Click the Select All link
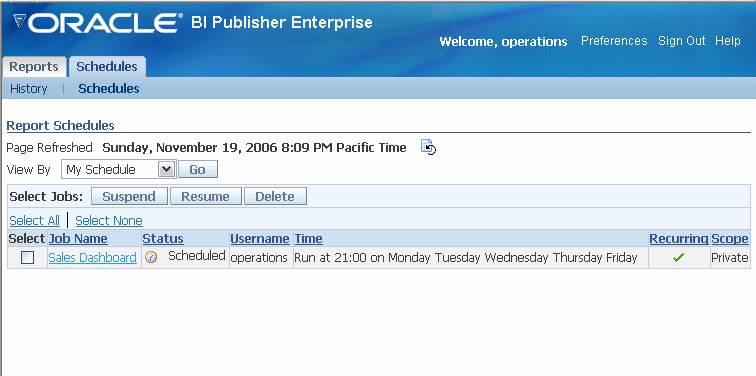The image size is (756, 376). pyautogui.click(x=35, y=220)
